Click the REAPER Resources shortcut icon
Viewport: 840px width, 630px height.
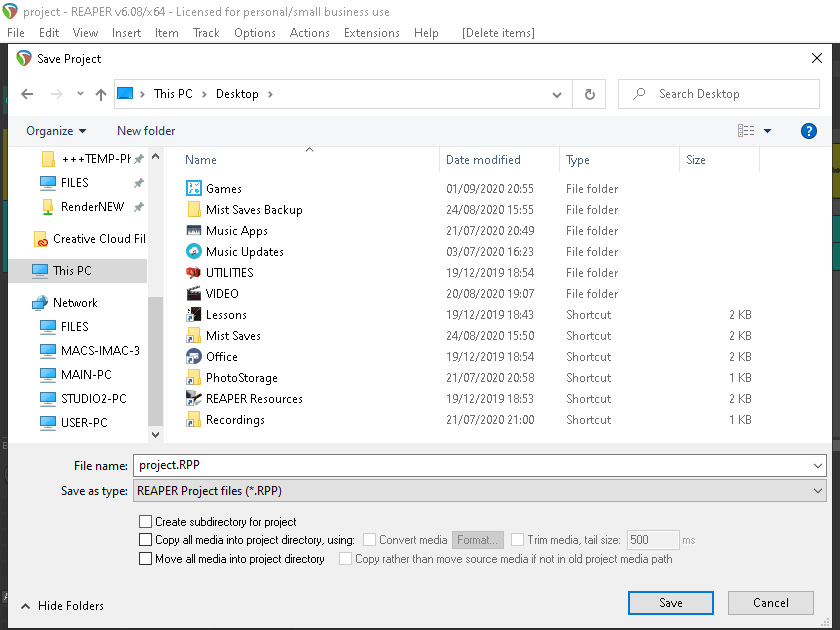click(x=193, y=398)
